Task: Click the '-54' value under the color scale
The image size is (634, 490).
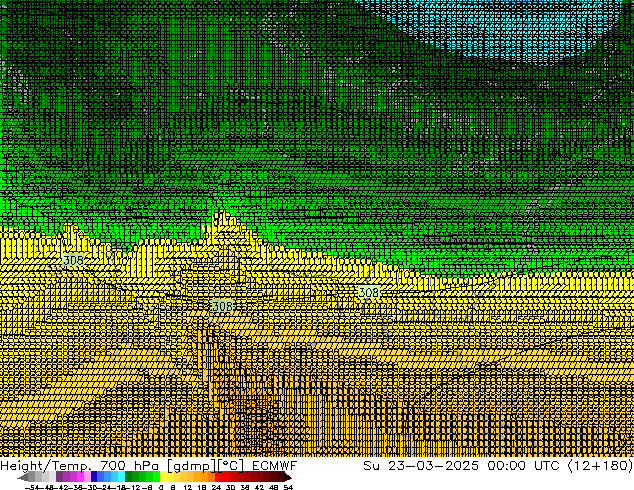Action: click(34, 487)
